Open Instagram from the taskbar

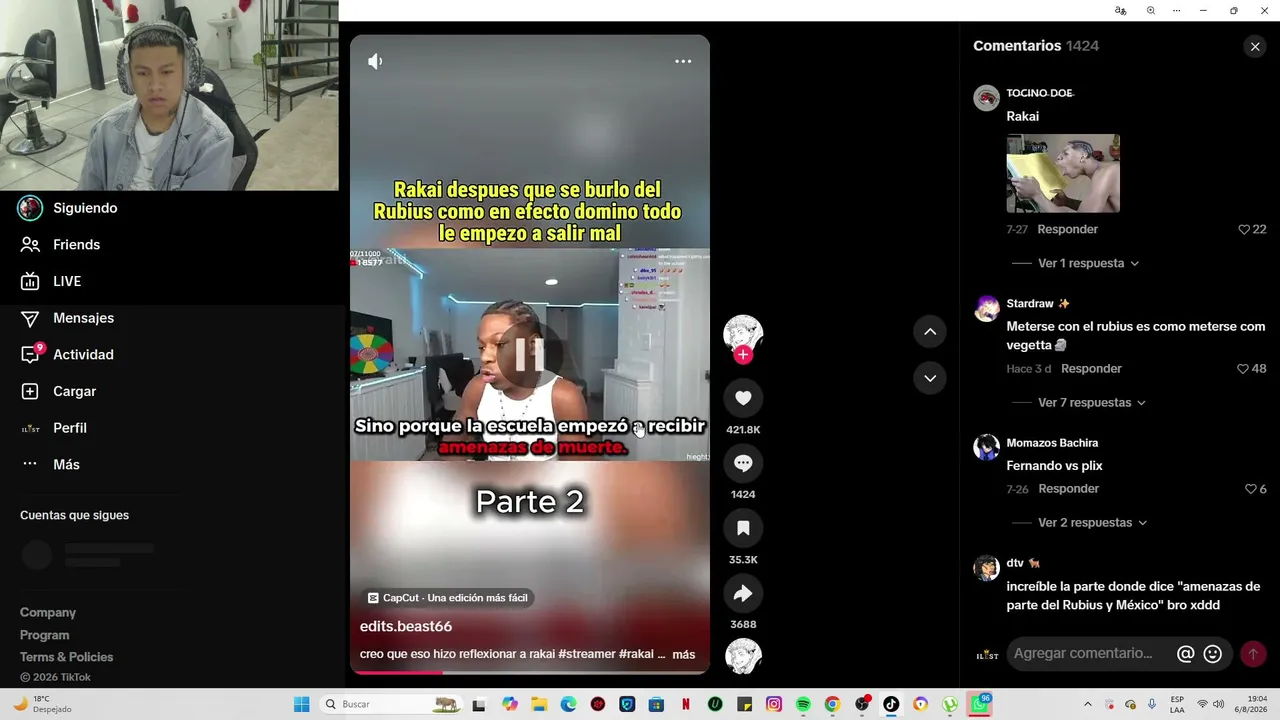[774, 704]
